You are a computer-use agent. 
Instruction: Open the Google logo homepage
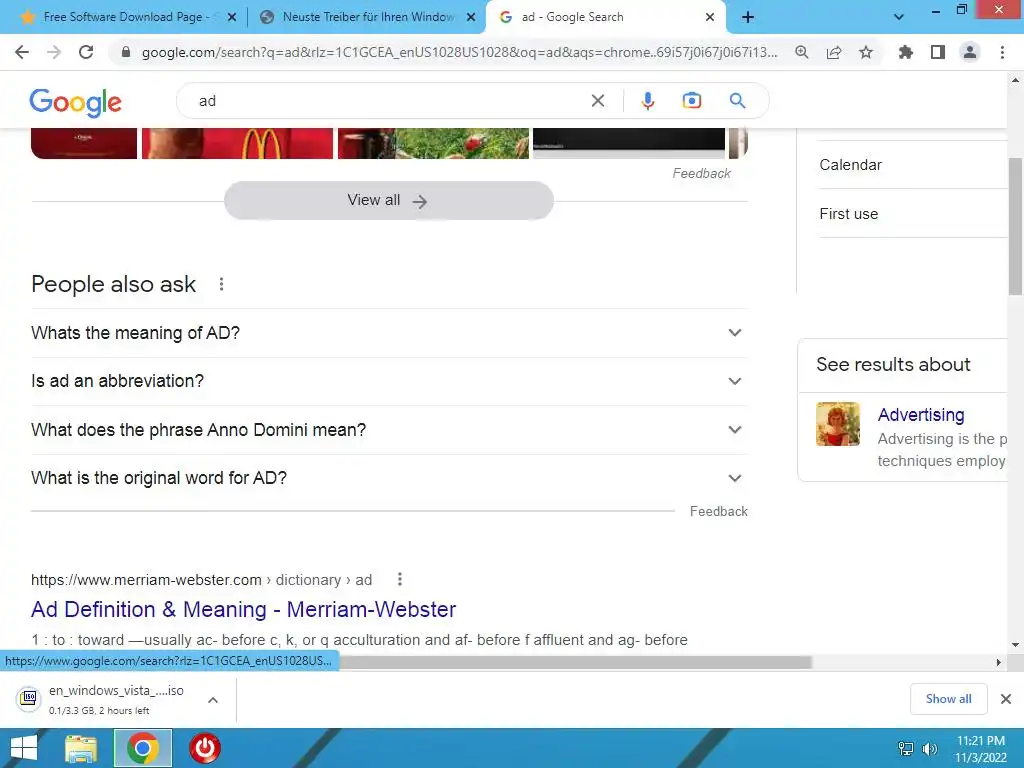pos(75,103)
